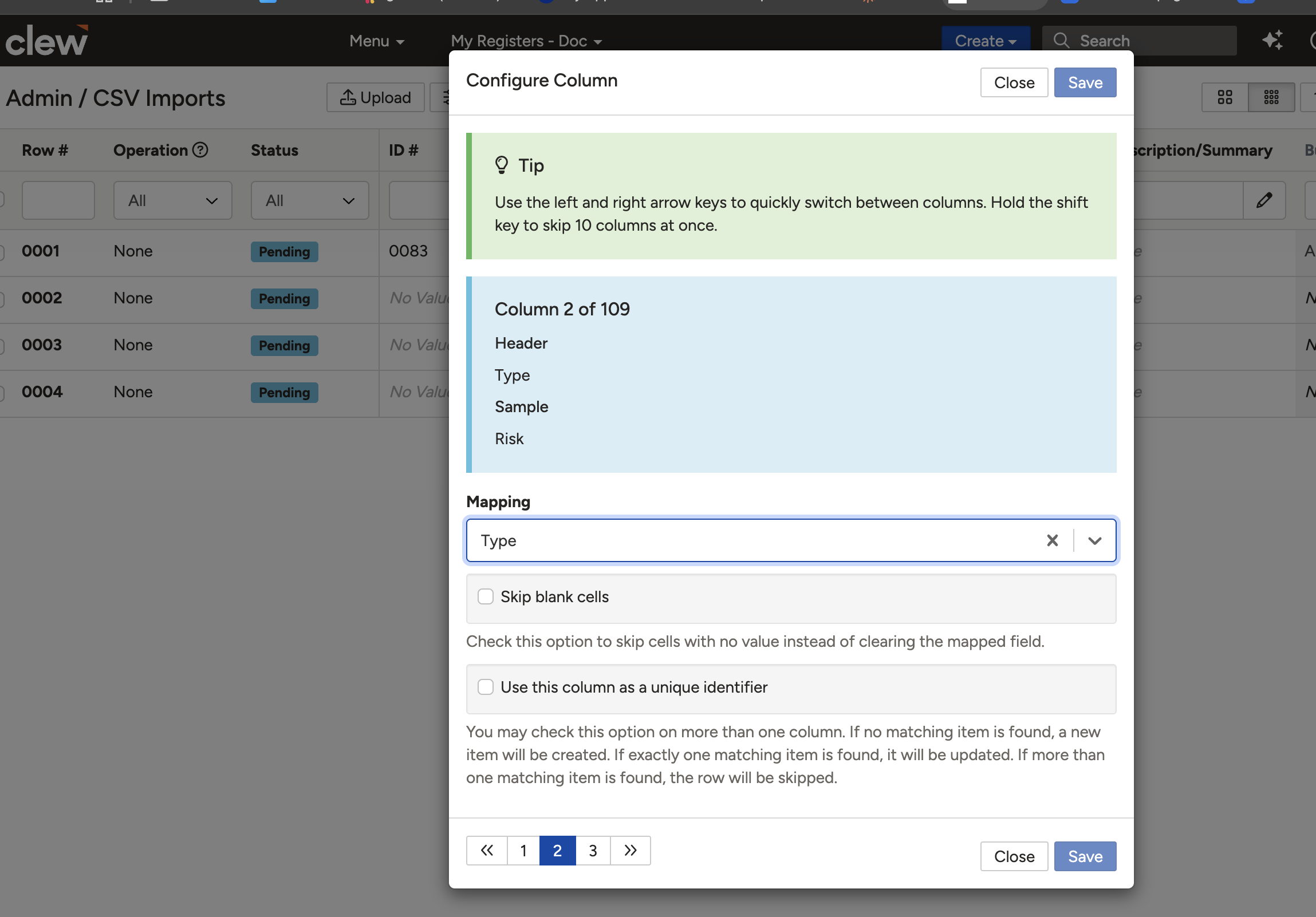Image resolution: width=1316 pixels, height=917 pixels.
Task: Click top Close button in dialog
Action: coord(1014,82)
